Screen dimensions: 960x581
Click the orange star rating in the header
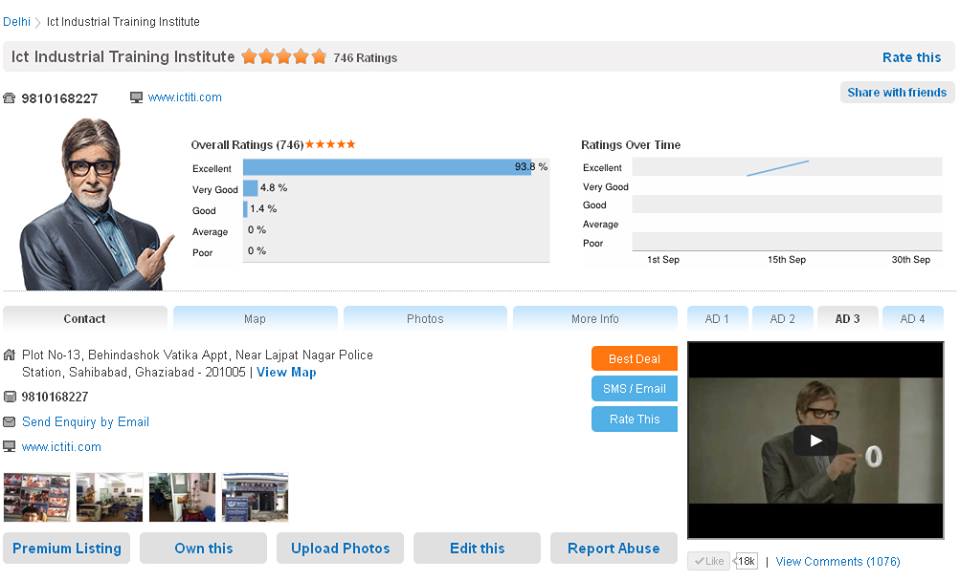[x=283, y=57]
